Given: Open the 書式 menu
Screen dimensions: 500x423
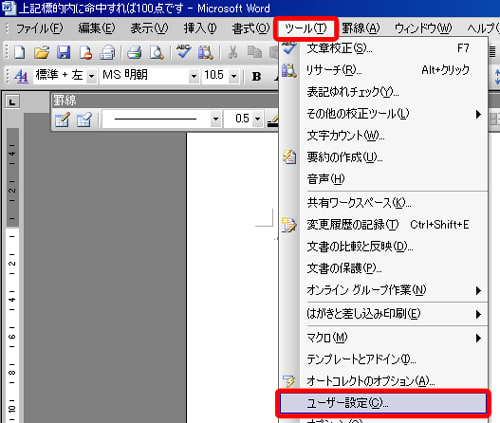Looking at the screenshot, I should tap(251, 28).
